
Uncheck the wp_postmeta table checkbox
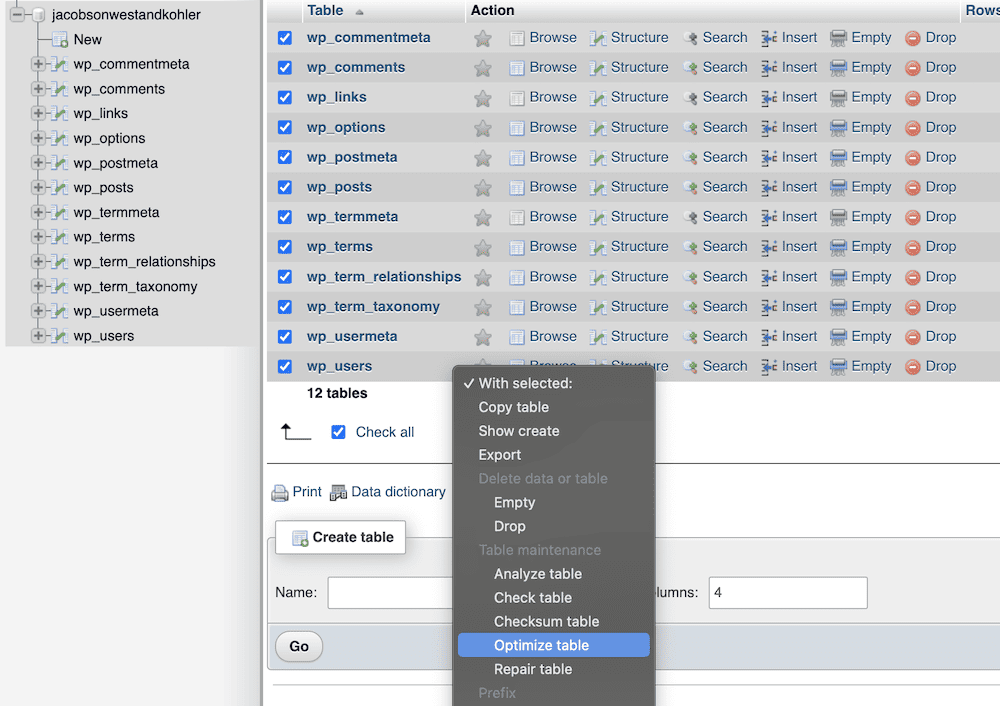pos(285,157)
